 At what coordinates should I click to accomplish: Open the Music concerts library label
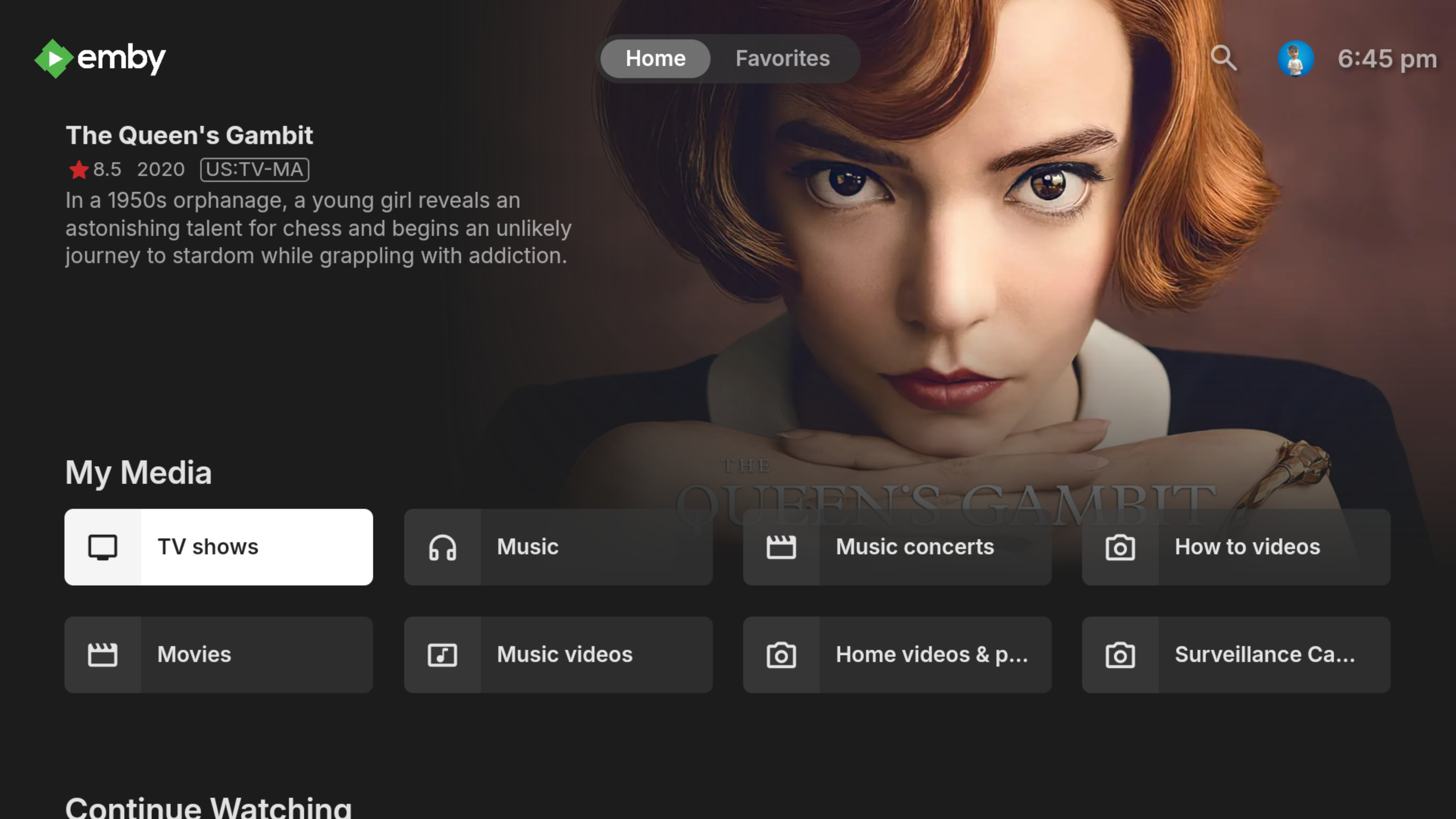[915, 546]
